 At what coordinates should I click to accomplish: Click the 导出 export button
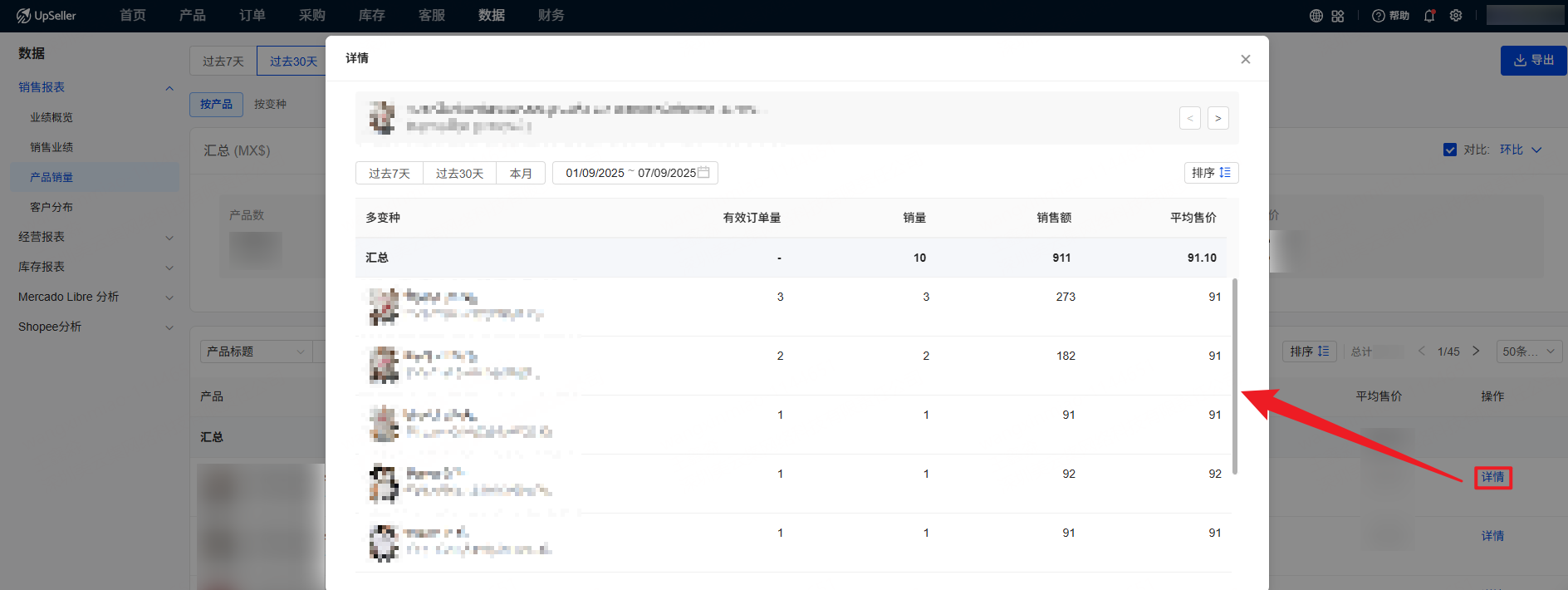[1533, 60]
